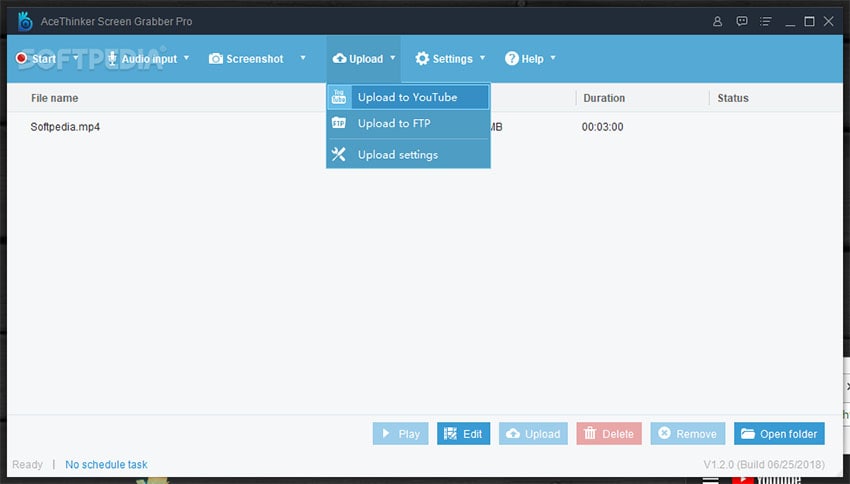Click the tools icon beside Upload settings
The height and width of the screenshot is (484, 850).
339,154
